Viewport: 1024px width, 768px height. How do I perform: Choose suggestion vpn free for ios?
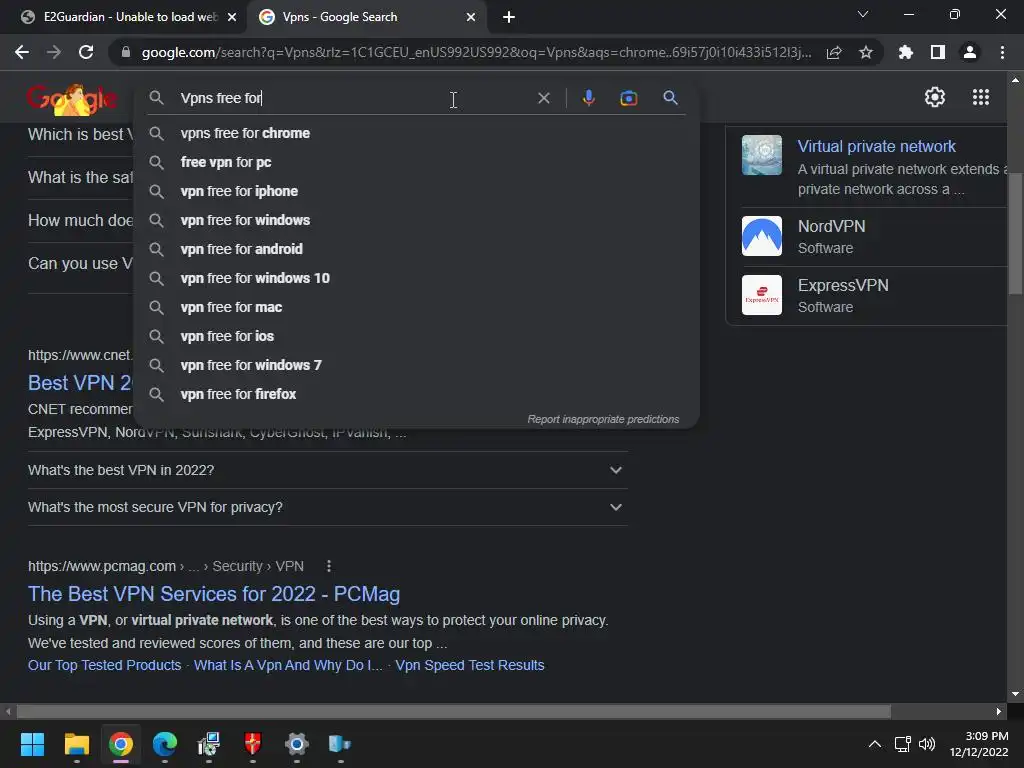416,336
